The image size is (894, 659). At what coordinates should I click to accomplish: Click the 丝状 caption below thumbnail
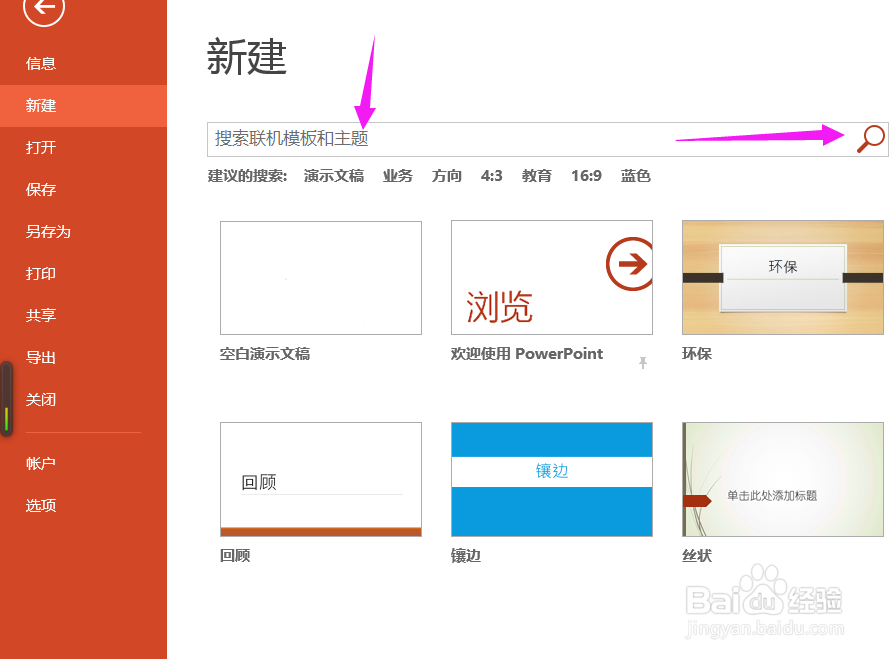click(x=697, y=556)
